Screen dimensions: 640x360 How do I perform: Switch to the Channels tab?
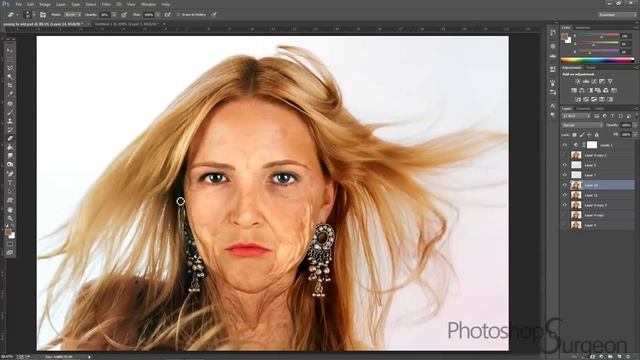tap(583, 109)
